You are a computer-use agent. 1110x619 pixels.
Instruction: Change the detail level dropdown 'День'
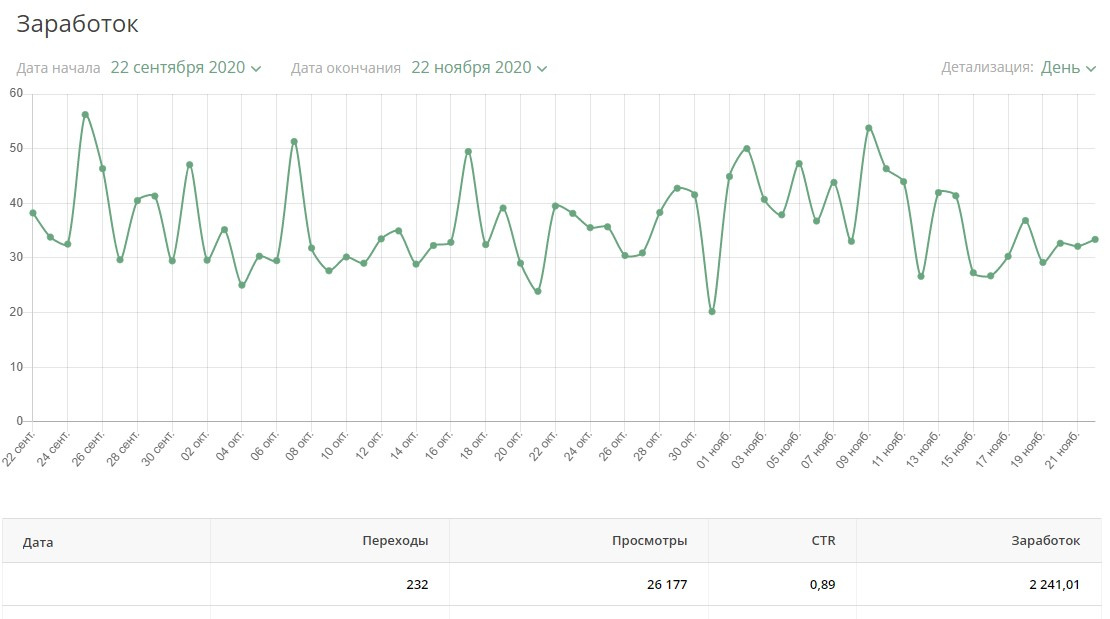point(1068,68)
